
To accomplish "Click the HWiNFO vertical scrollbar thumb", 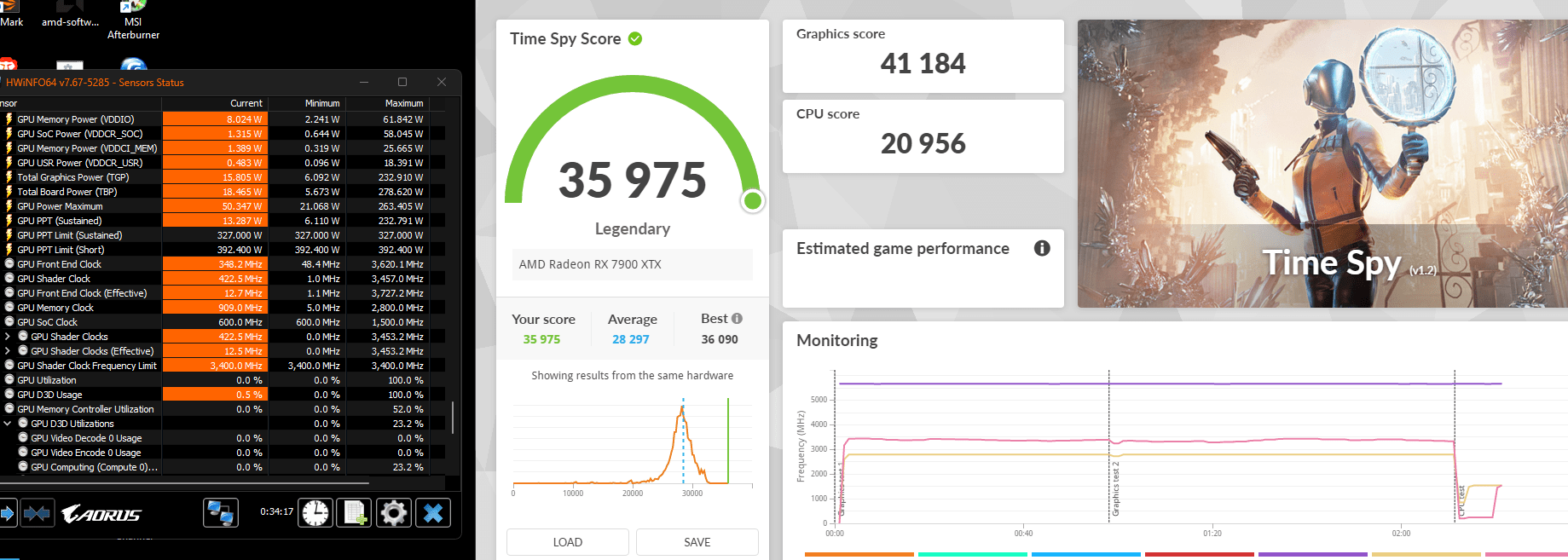I will [x=453, y=418].
